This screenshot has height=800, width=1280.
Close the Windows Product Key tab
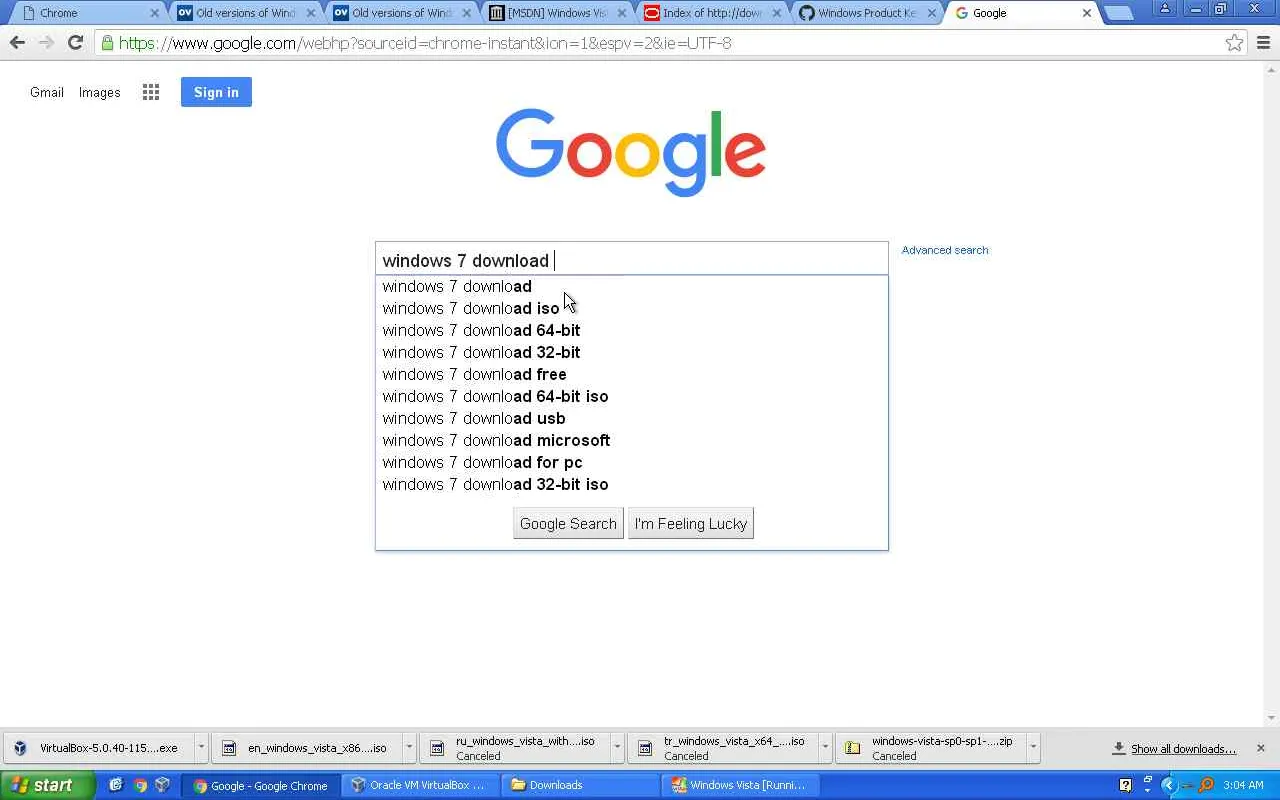pyautogui.click(x=932, y=13)
